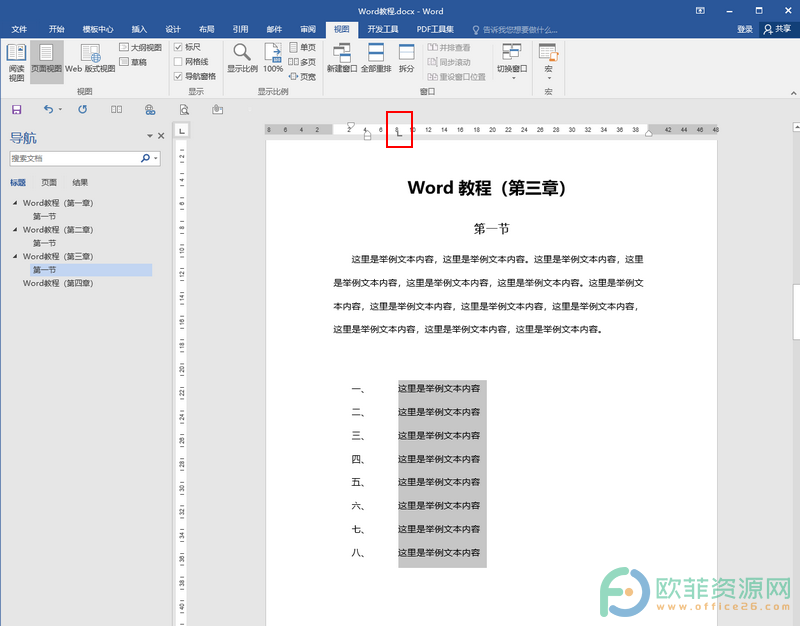
Task: Click 重设窗口位置 reset window position
Action: 456,77
